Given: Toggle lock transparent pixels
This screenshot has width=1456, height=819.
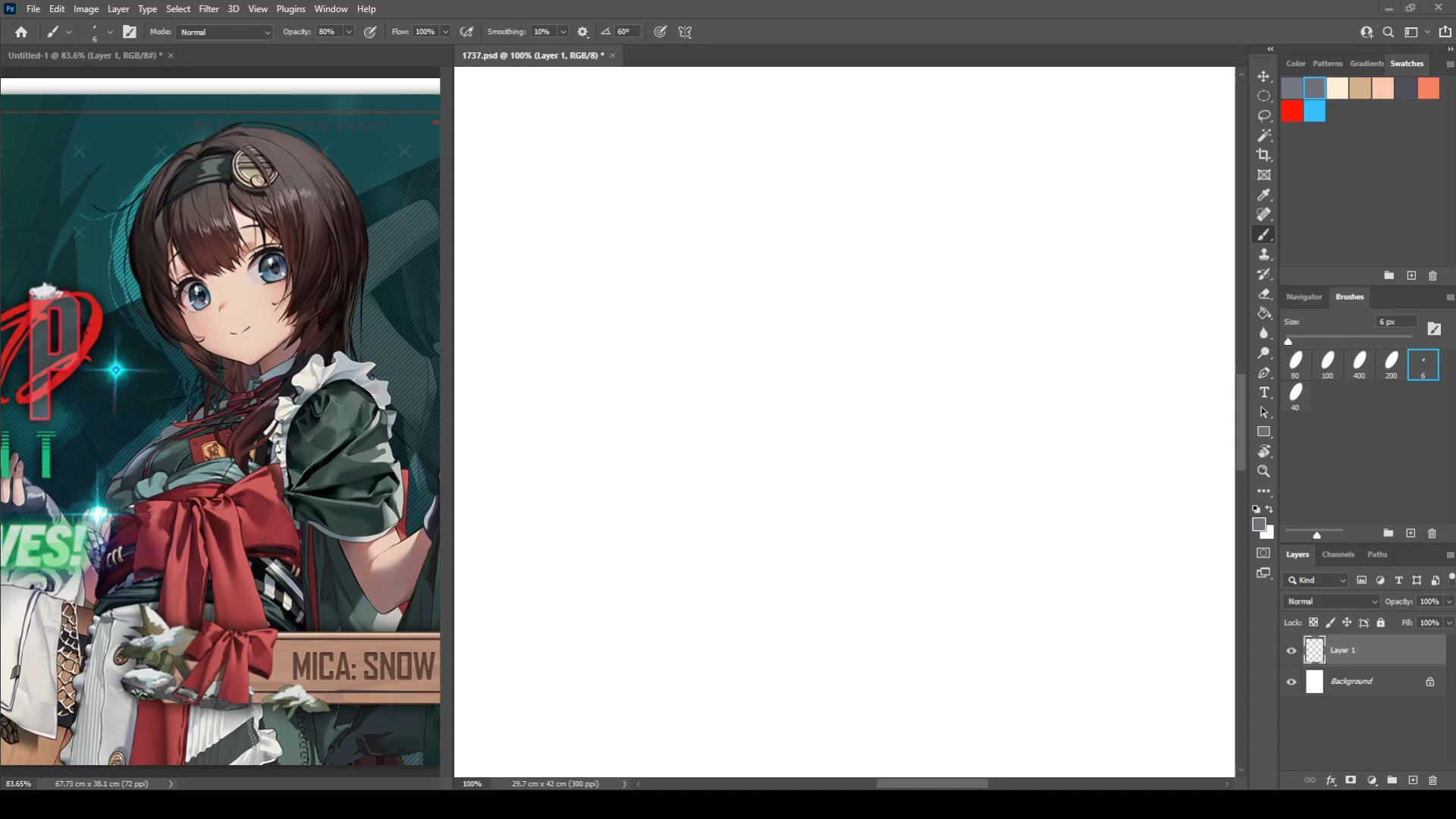Looking at the screenshot, I should click(1313, 623).
